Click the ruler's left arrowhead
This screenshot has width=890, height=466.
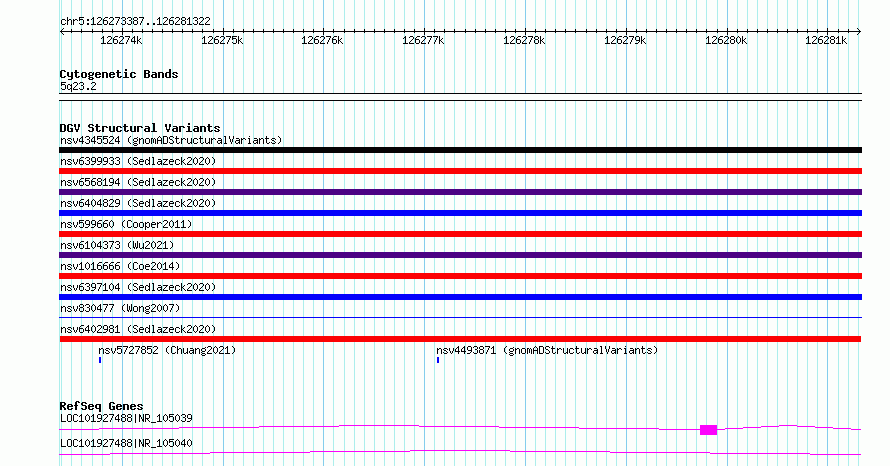(62, 32)
